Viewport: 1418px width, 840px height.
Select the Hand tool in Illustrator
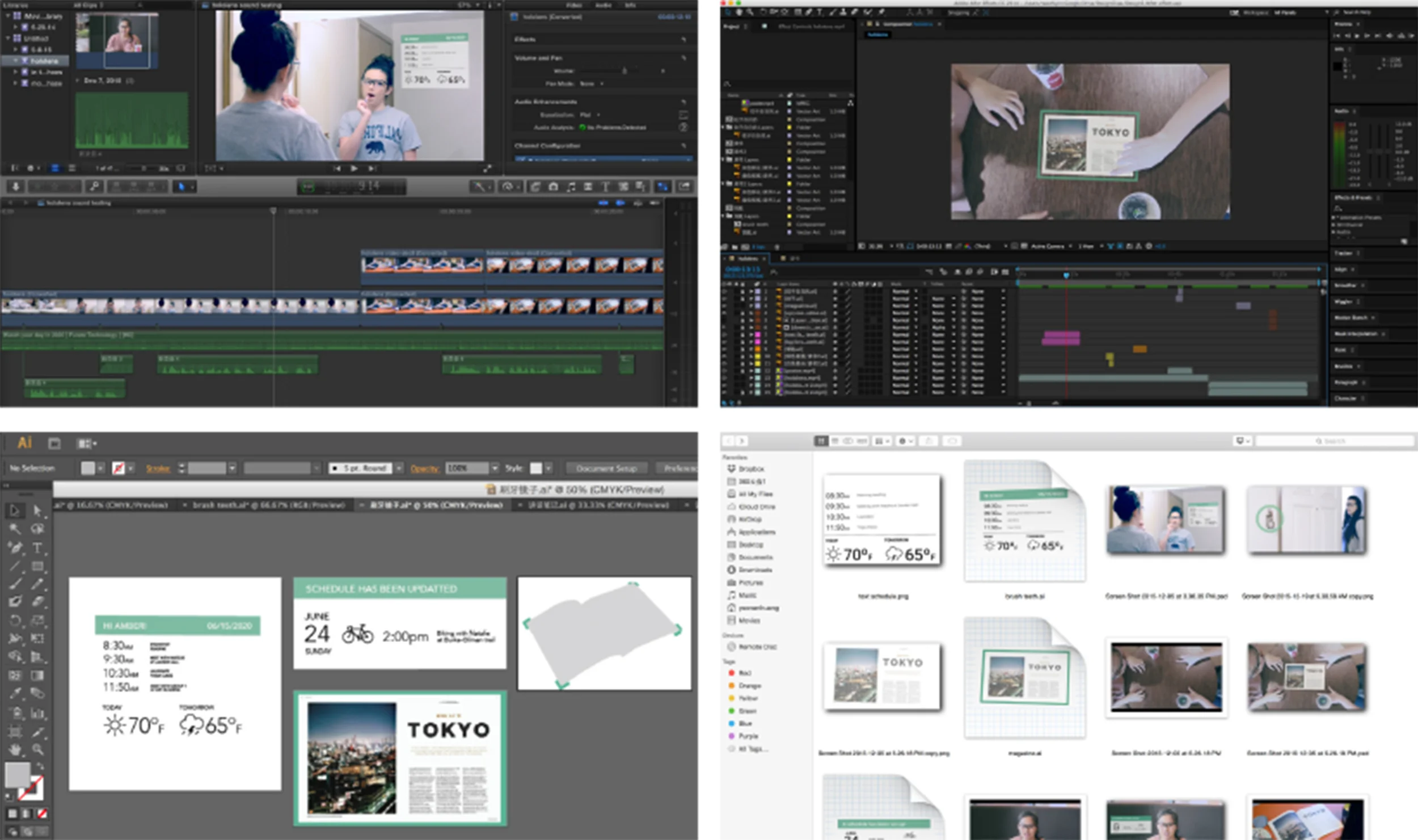click(15, 750)
